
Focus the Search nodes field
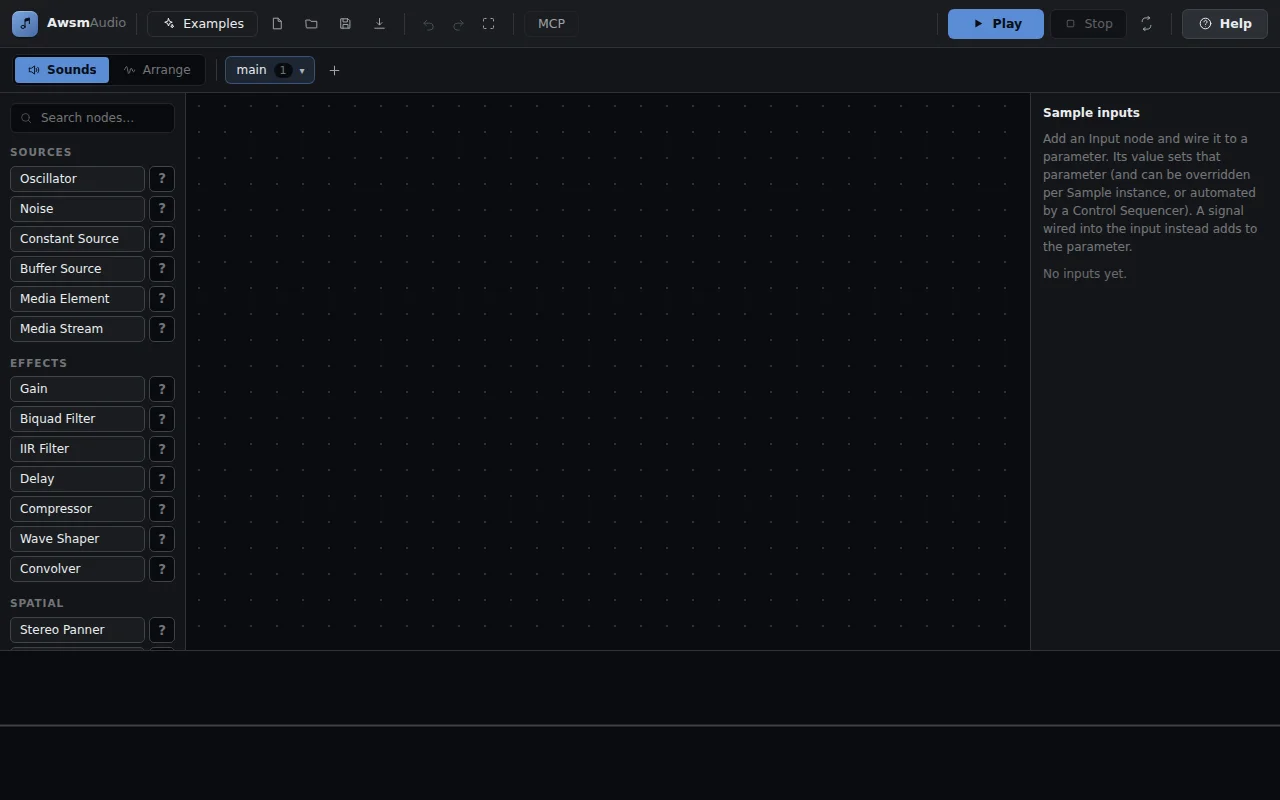tap(92, 118)
